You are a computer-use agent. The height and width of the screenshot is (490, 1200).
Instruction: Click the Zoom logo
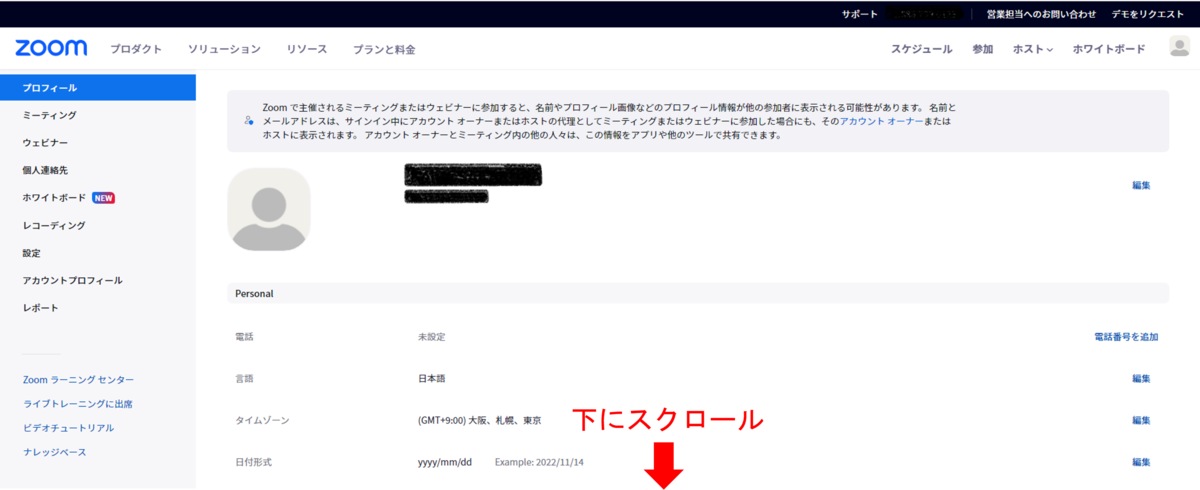(51, 48)
